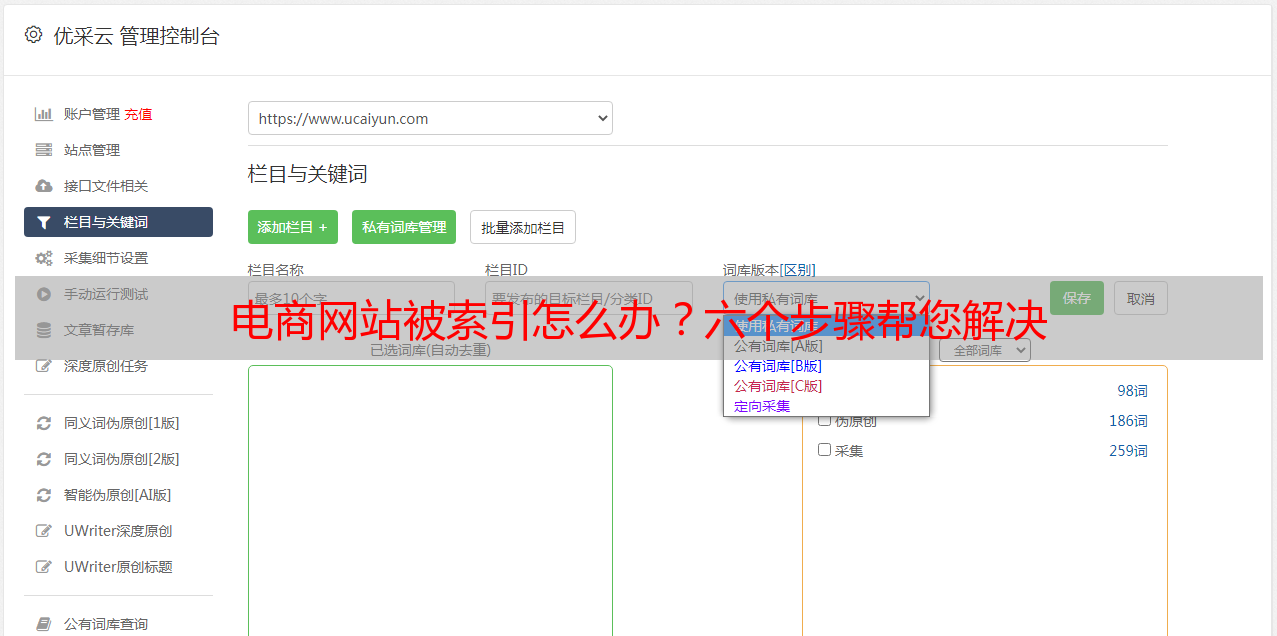Click the green 添加栏目 + button
Image resolution: width=1277 pixels, height=636 pixels.
[293, 227]
